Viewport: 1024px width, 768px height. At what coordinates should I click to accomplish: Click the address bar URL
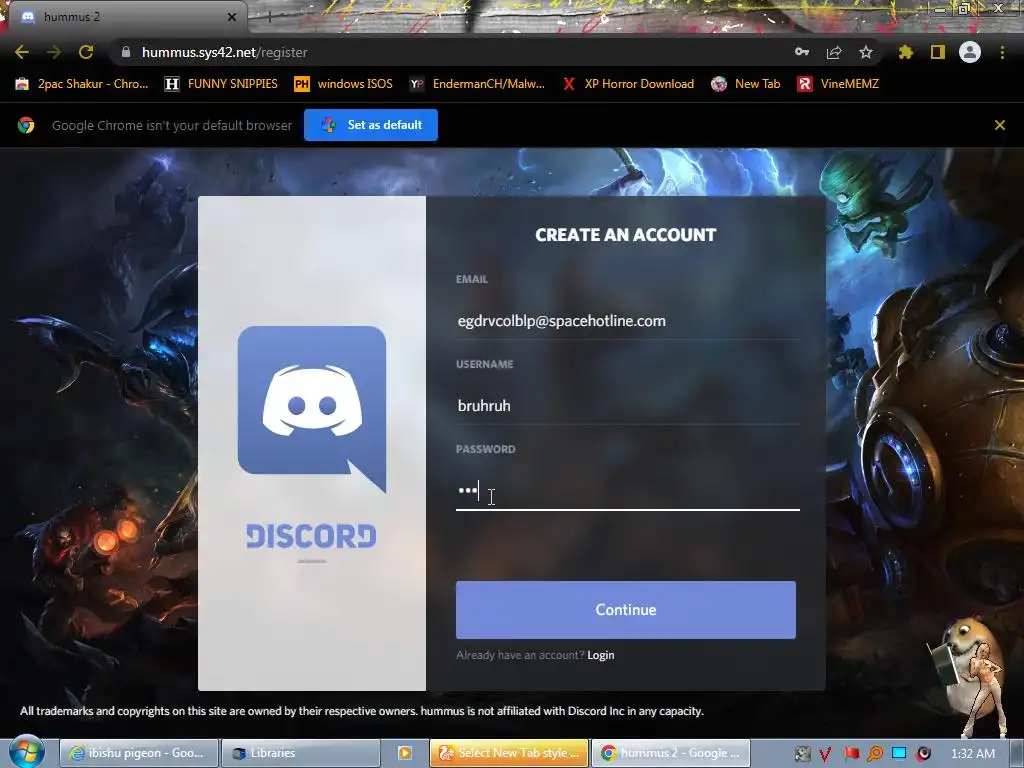point(225,52)
